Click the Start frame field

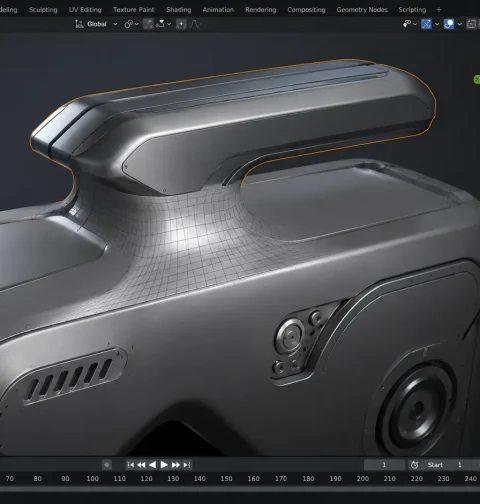449,465
